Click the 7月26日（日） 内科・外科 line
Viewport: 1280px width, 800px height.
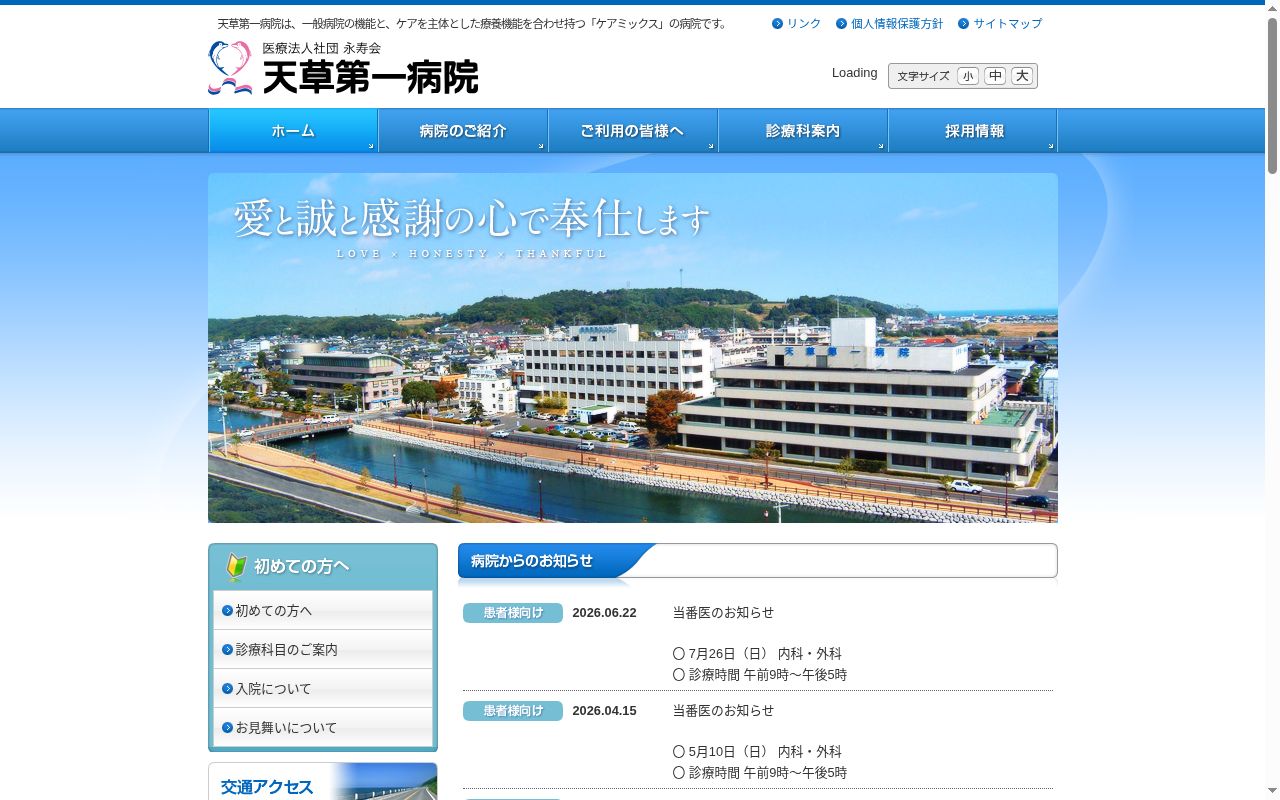click(x=757, y=654)
